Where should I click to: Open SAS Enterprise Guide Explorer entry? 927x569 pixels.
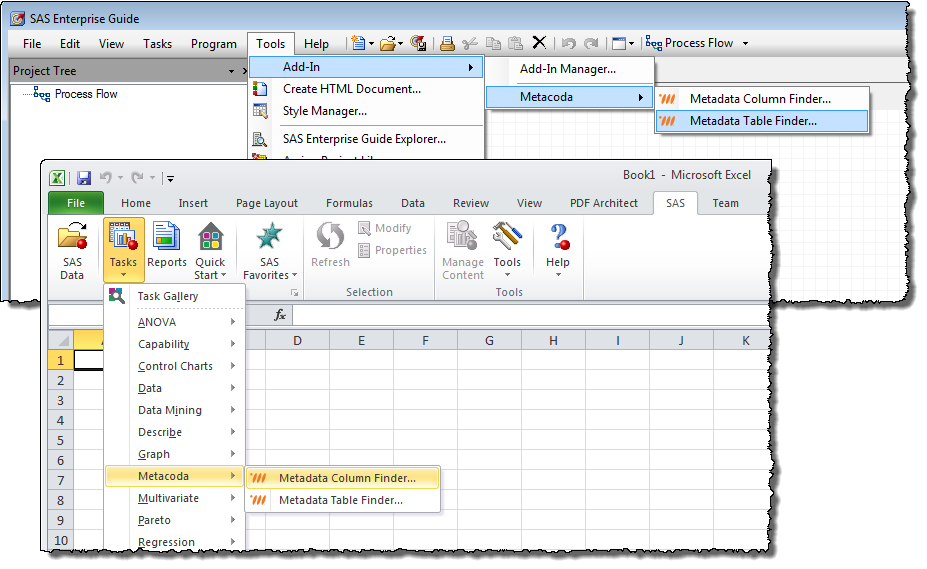pyautogui.click(x=367, y=139)
